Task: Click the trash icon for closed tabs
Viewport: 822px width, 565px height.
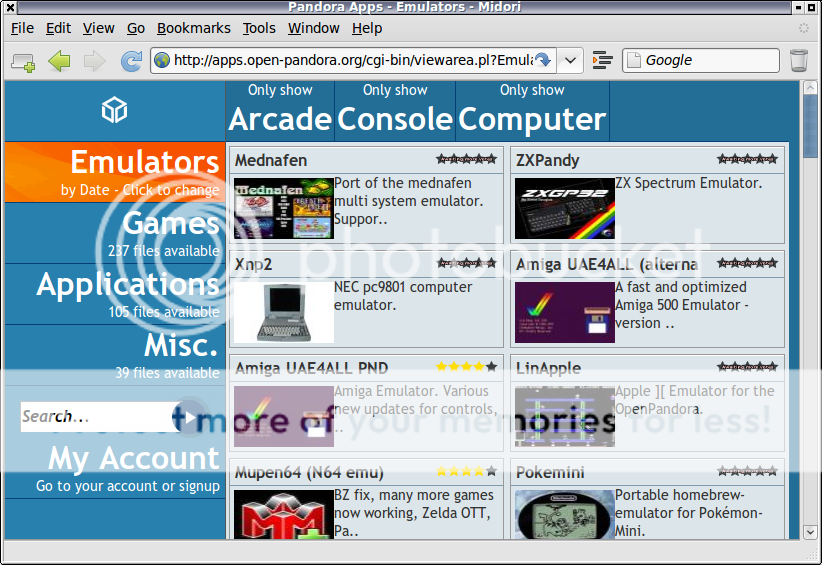Action: (798, 61)
